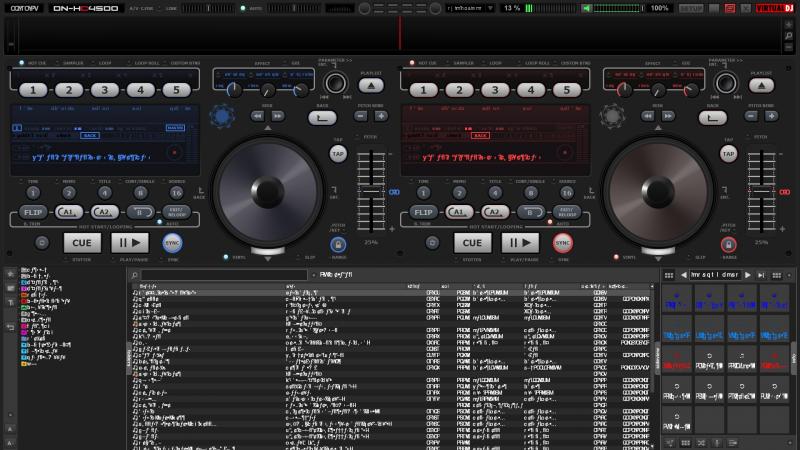Select HOT CUE mode on left deck
This screenshot has height=450, width=800.
(x=33, y=63)
